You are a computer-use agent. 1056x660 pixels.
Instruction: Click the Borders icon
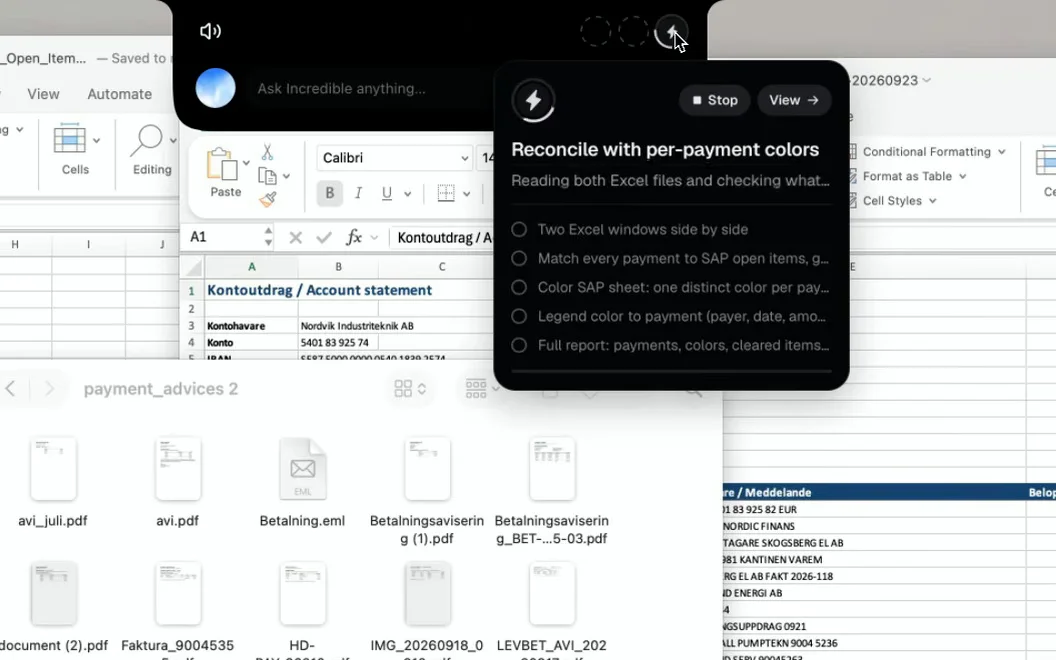coord(446,193)
